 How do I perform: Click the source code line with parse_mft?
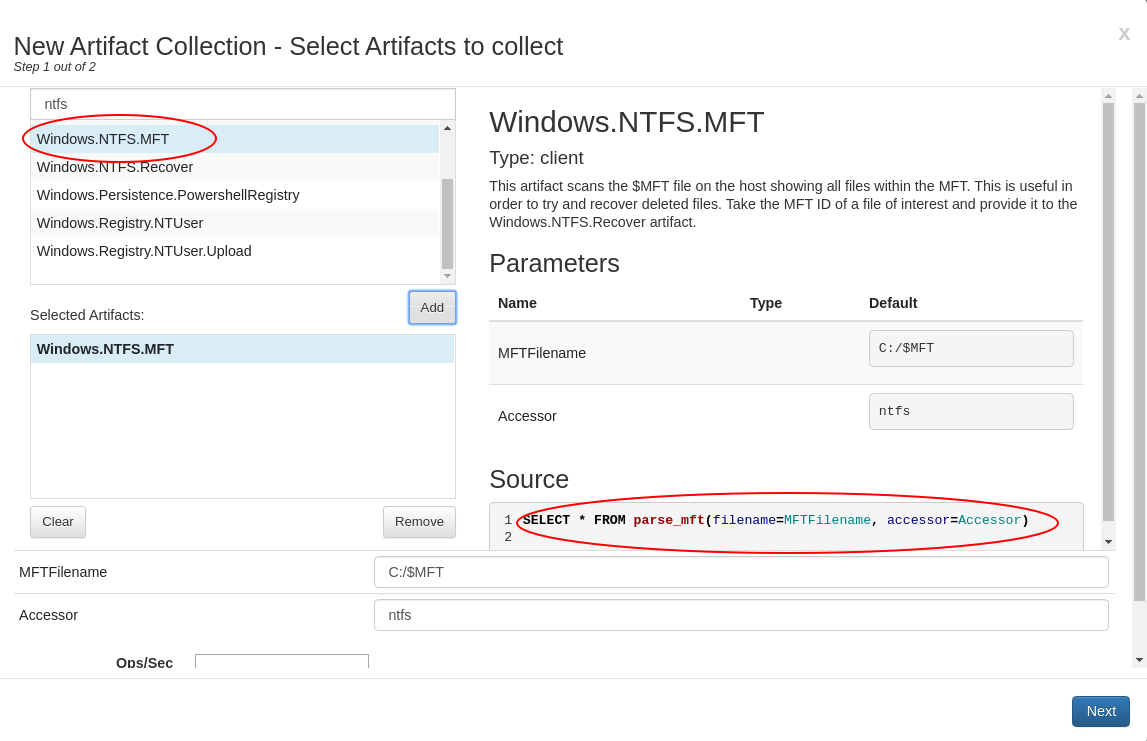(x=775, y=520)
